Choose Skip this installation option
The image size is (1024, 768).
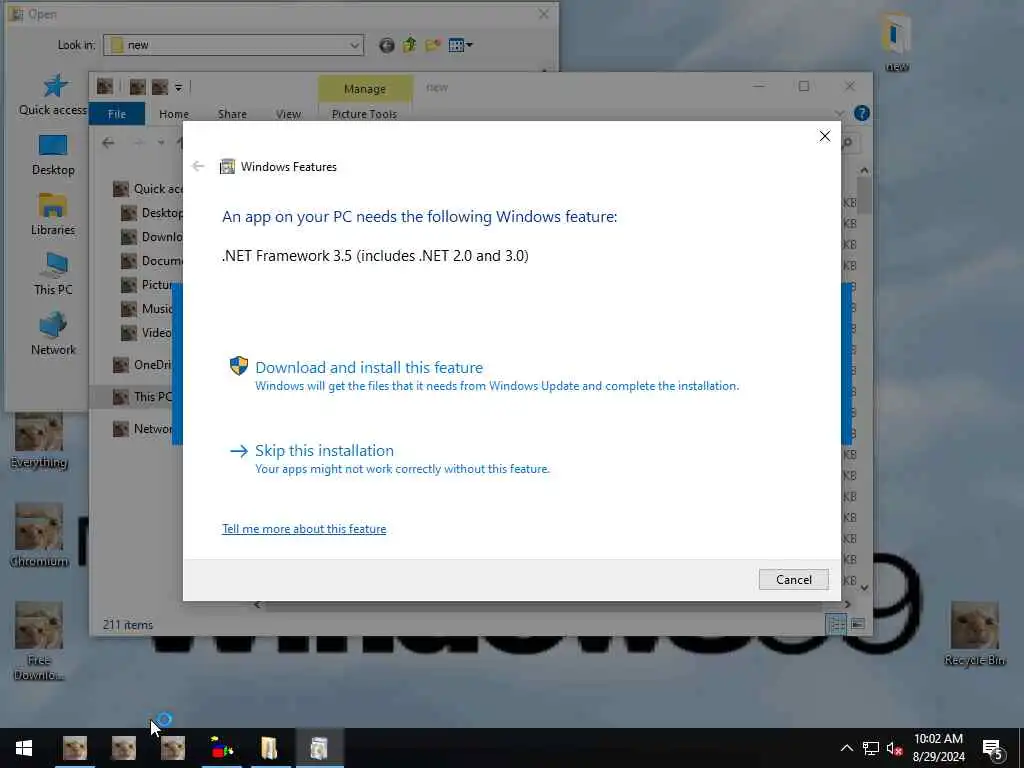(324, 451)
